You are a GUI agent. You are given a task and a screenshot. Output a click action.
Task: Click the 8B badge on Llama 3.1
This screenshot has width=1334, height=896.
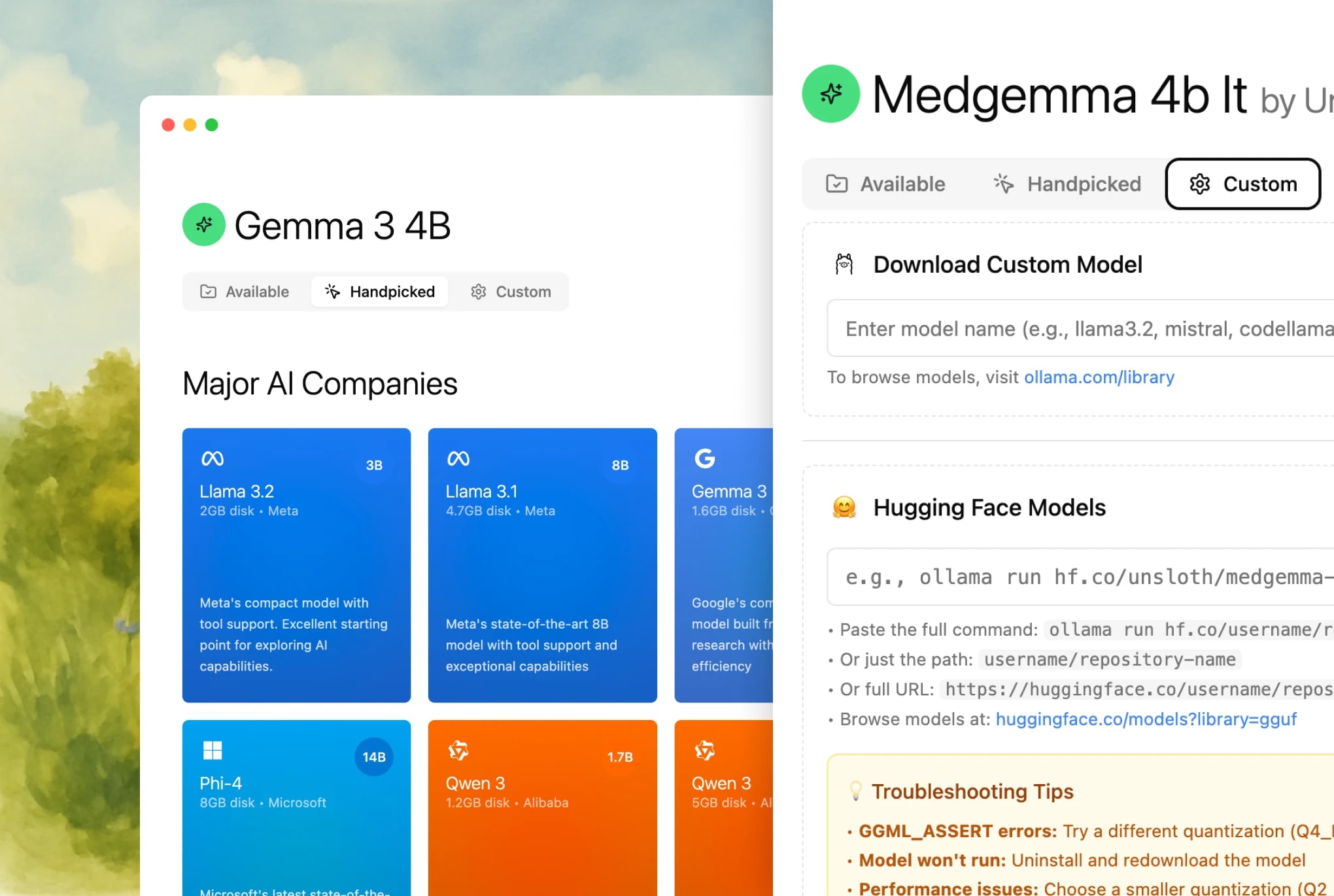(x=620, y=465)
